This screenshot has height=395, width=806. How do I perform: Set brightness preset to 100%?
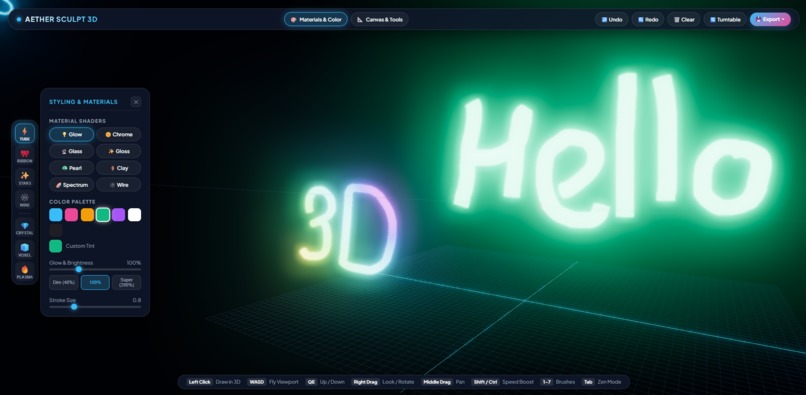click(95, 282)
